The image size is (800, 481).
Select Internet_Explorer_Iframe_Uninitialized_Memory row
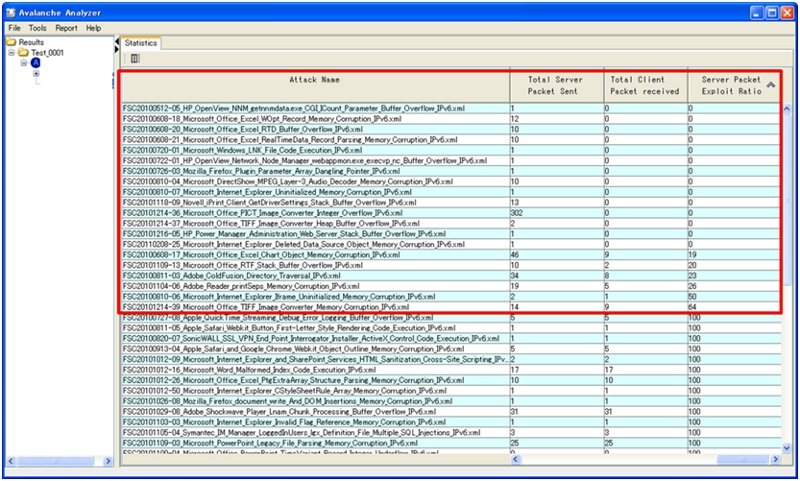tap(451, 296)
